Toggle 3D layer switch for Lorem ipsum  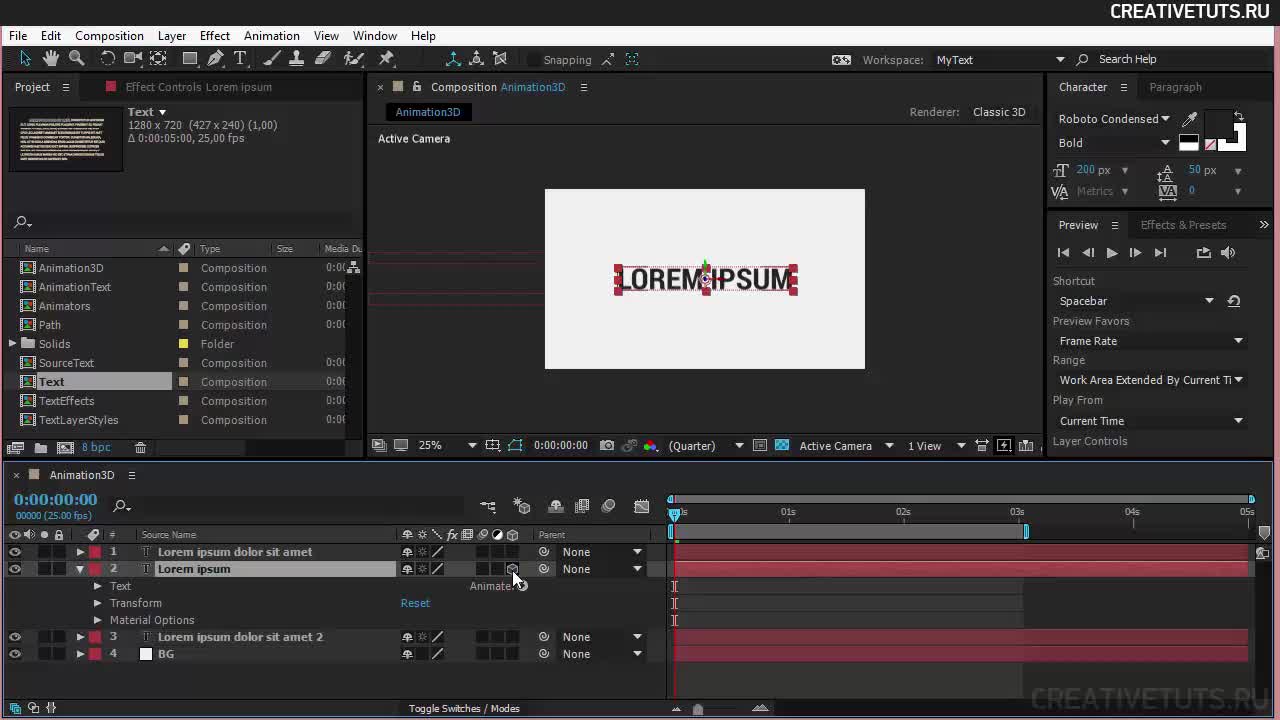[x=512, y=569]
